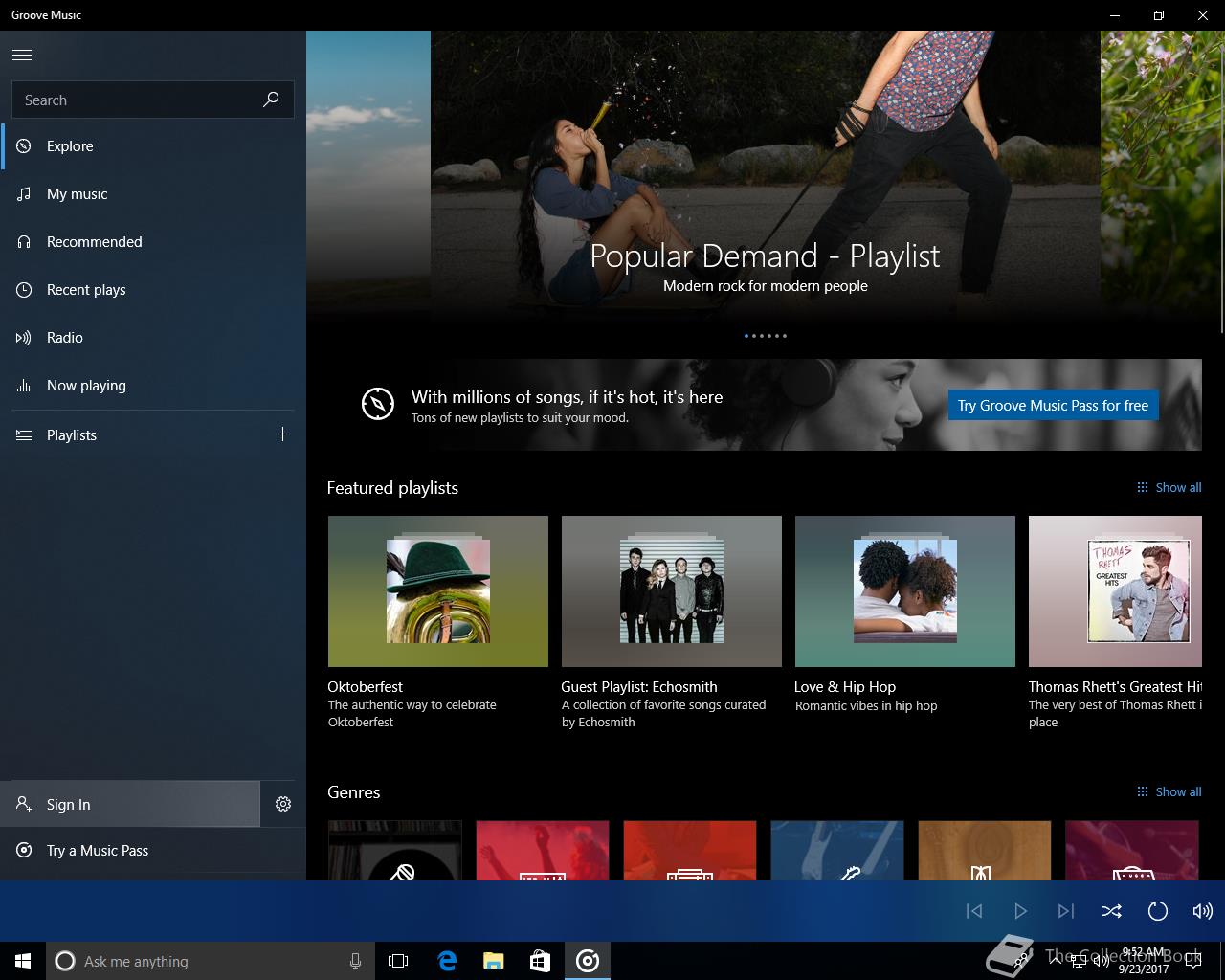This screenshot has height=980, width=1225.
Task: Open the Action Center notification icon
Action: 1193,962
